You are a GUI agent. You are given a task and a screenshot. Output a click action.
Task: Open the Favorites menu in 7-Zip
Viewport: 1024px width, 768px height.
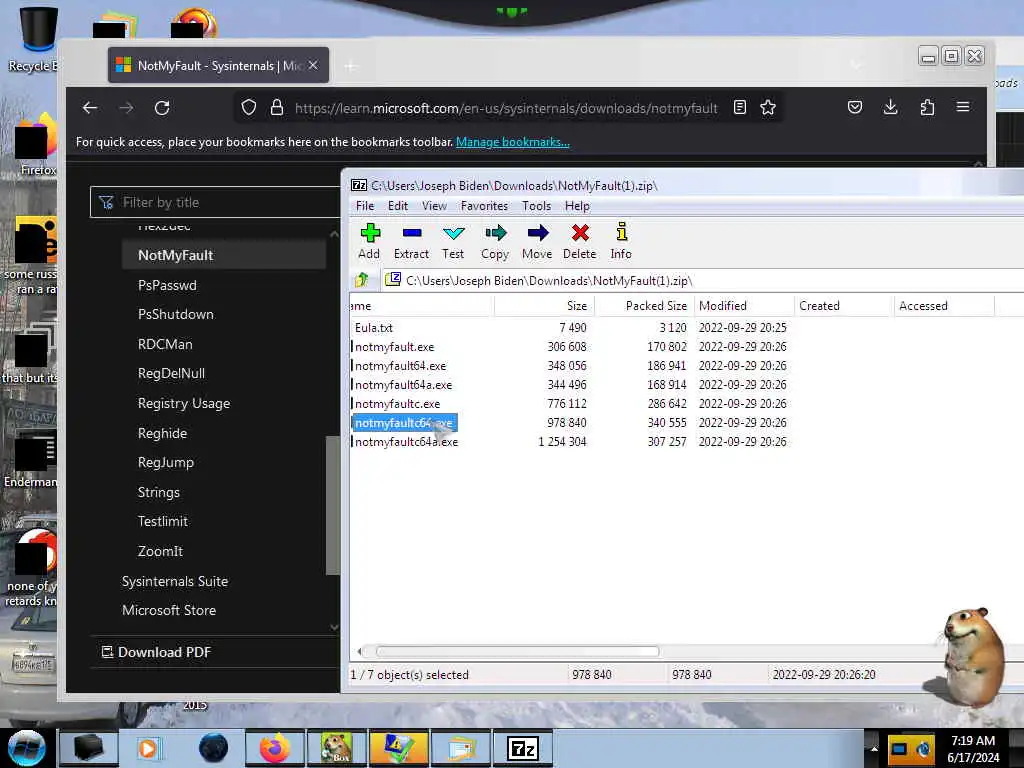[x=484, y=206]
